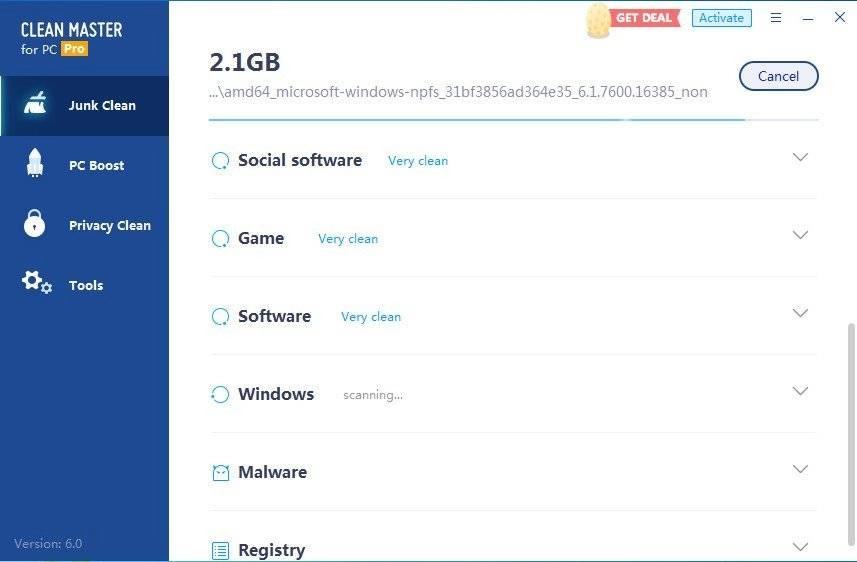The width and height of the screenshot is (857, 562).
Task: Click the GET DEAL banner
Action: 644,17
